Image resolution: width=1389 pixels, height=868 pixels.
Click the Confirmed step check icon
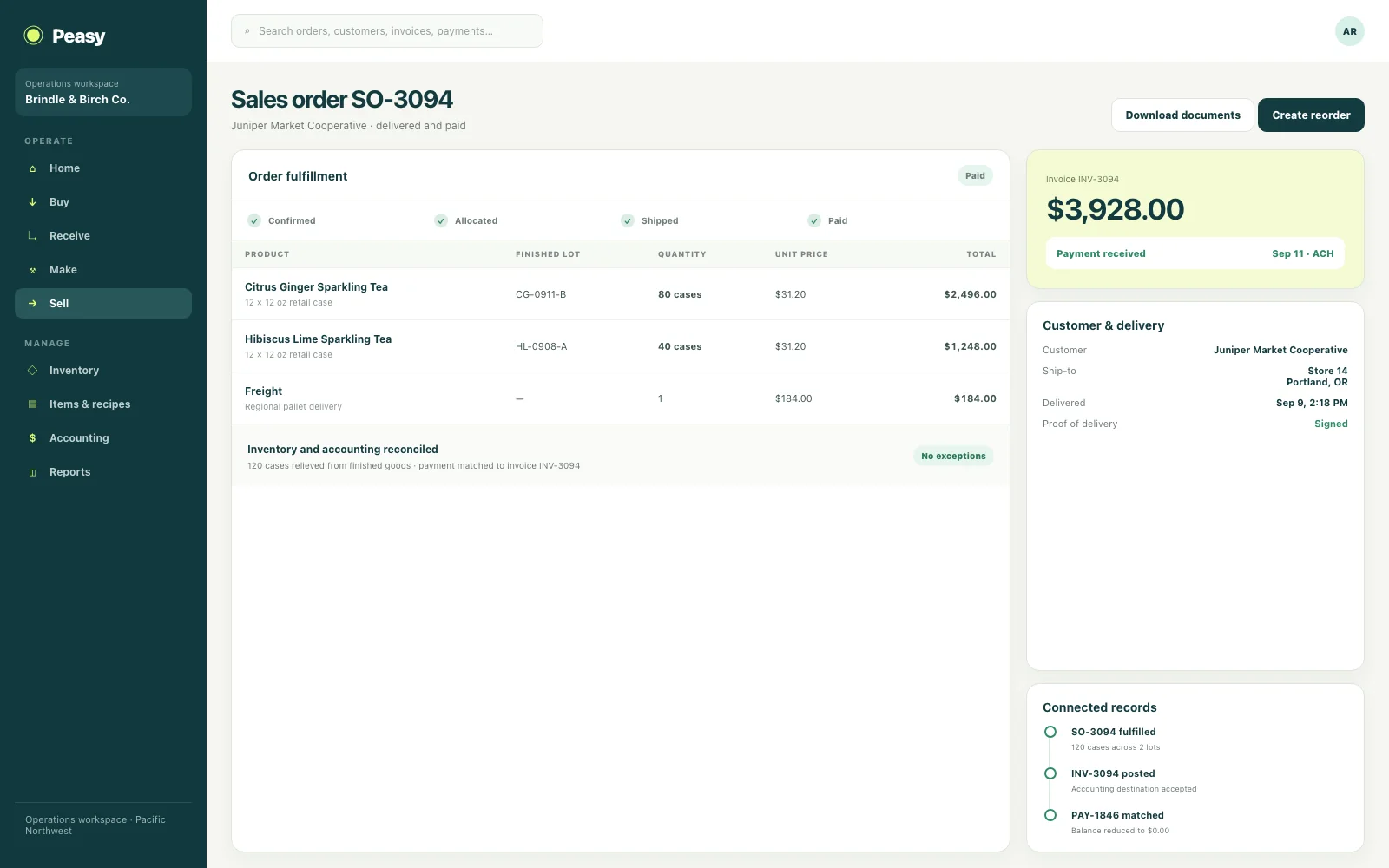254,220
